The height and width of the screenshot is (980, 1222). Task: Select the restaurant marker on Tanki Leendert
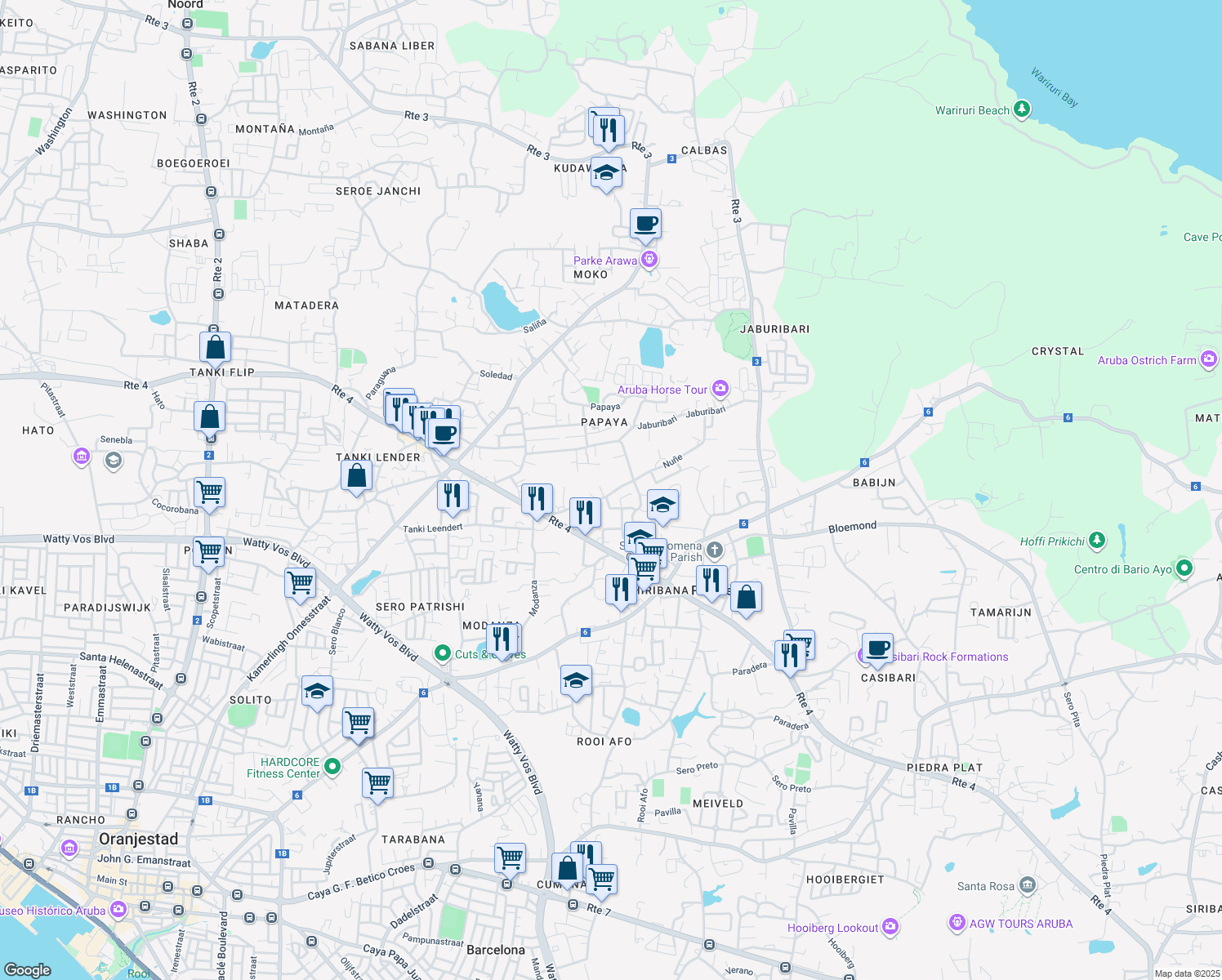[453, 495]
